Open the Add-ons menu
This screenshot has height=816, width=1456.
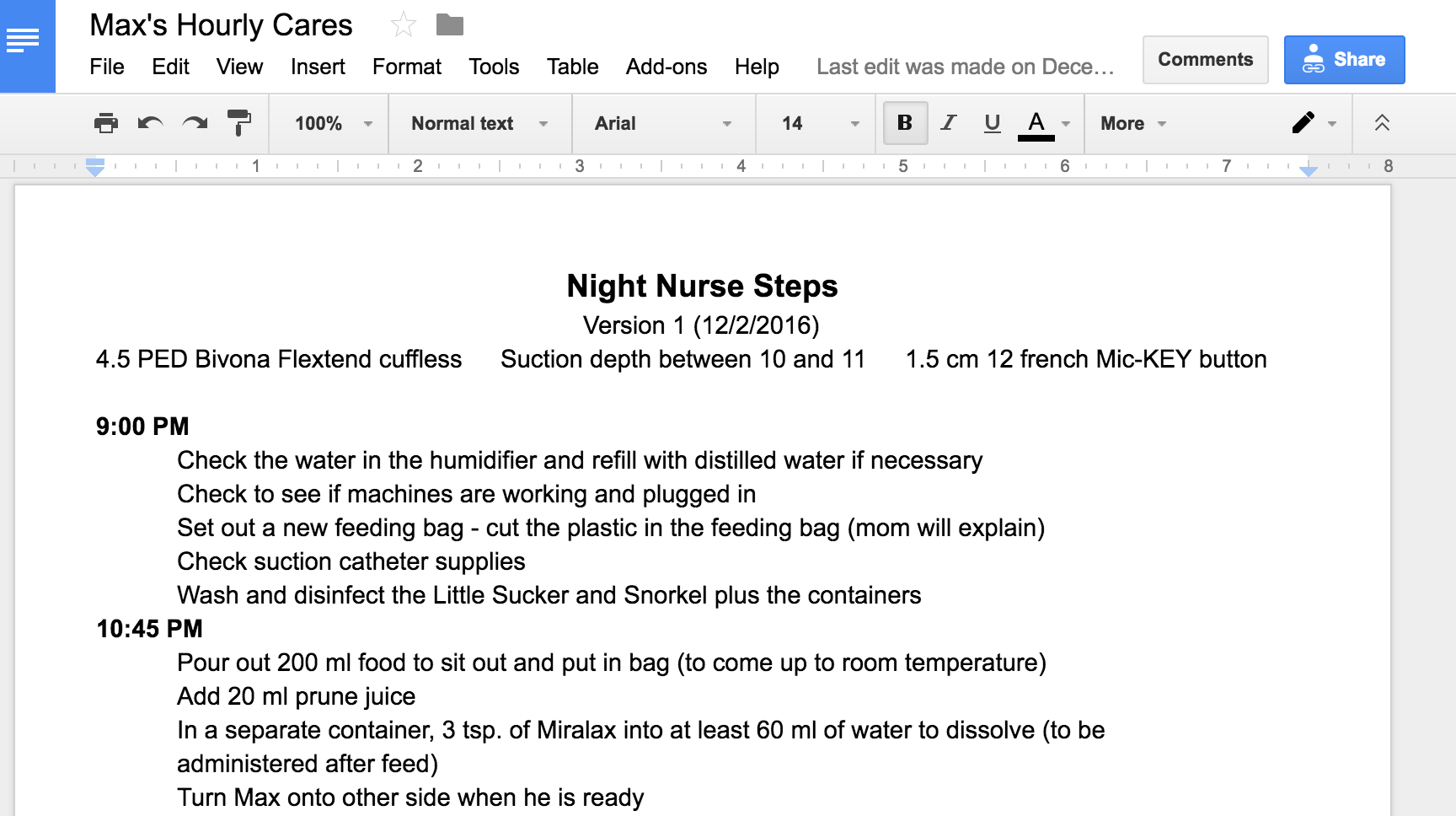coord(666,67)
